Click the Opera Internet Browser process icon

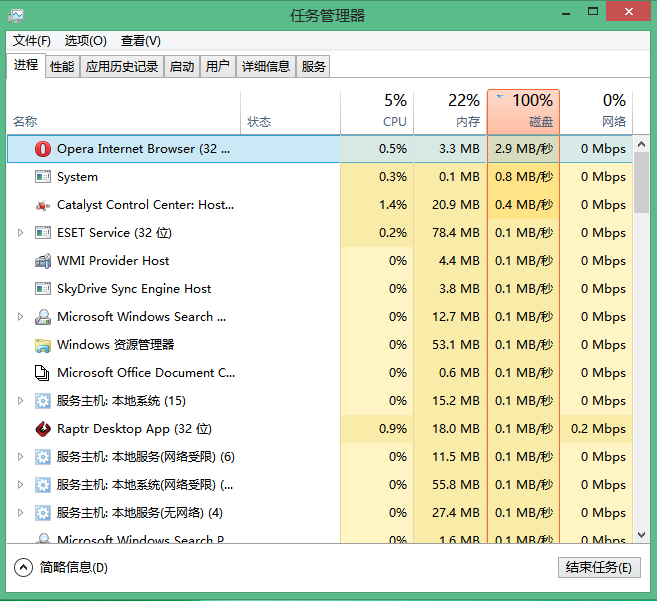43,149
